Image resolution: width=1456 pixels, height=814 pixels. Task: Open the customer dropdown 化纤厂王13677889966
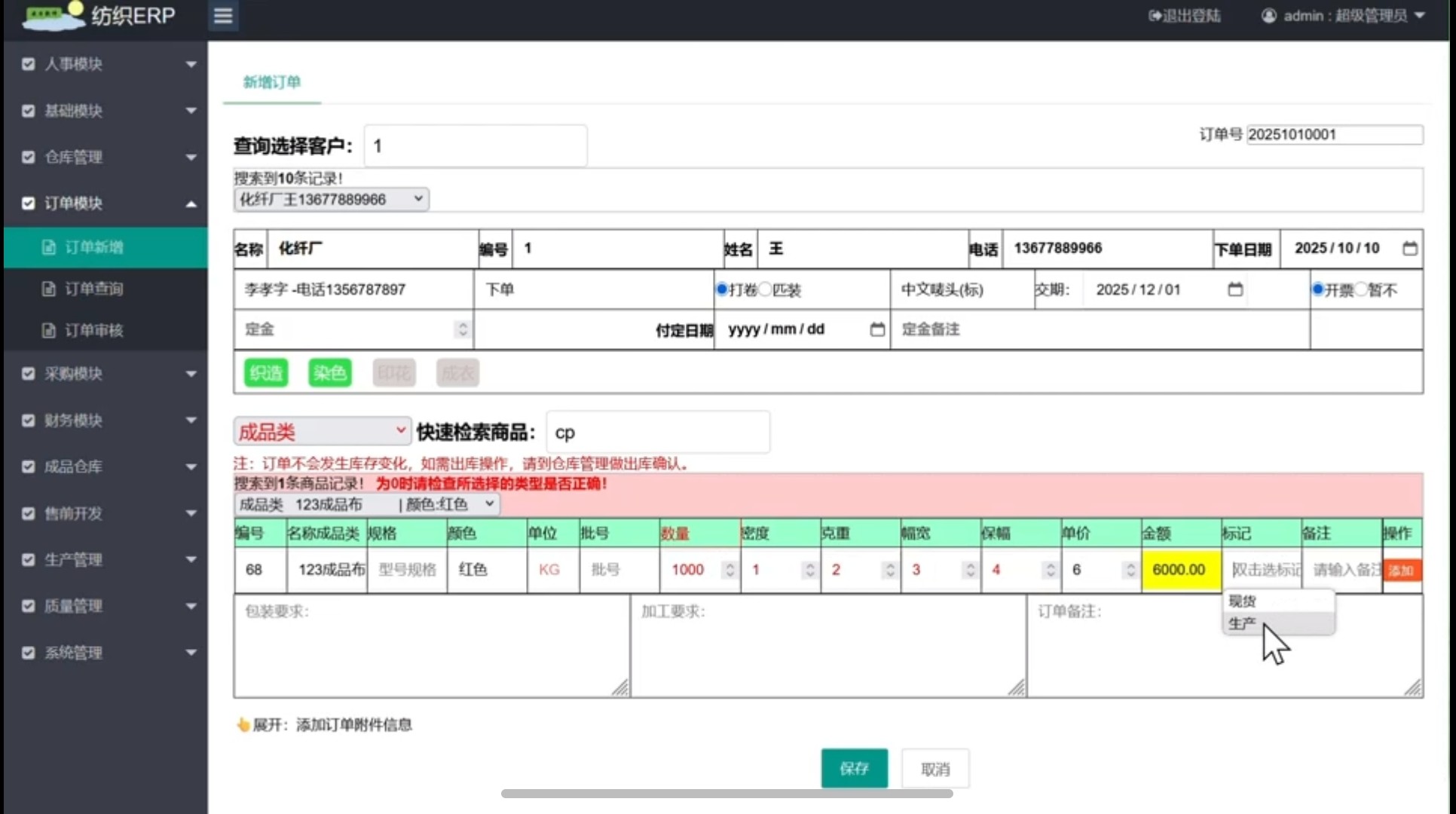point(331,199)
